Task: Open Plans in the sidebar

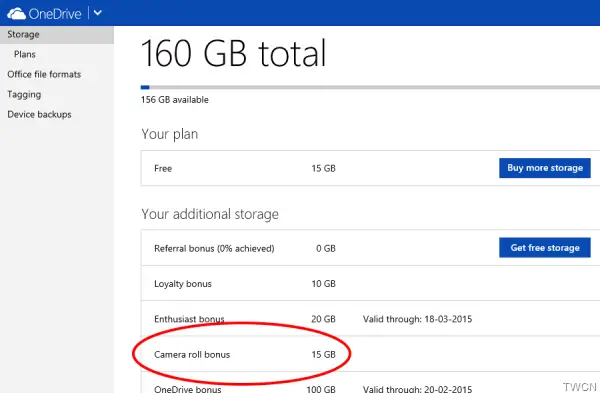Action: tap(25, 54)
